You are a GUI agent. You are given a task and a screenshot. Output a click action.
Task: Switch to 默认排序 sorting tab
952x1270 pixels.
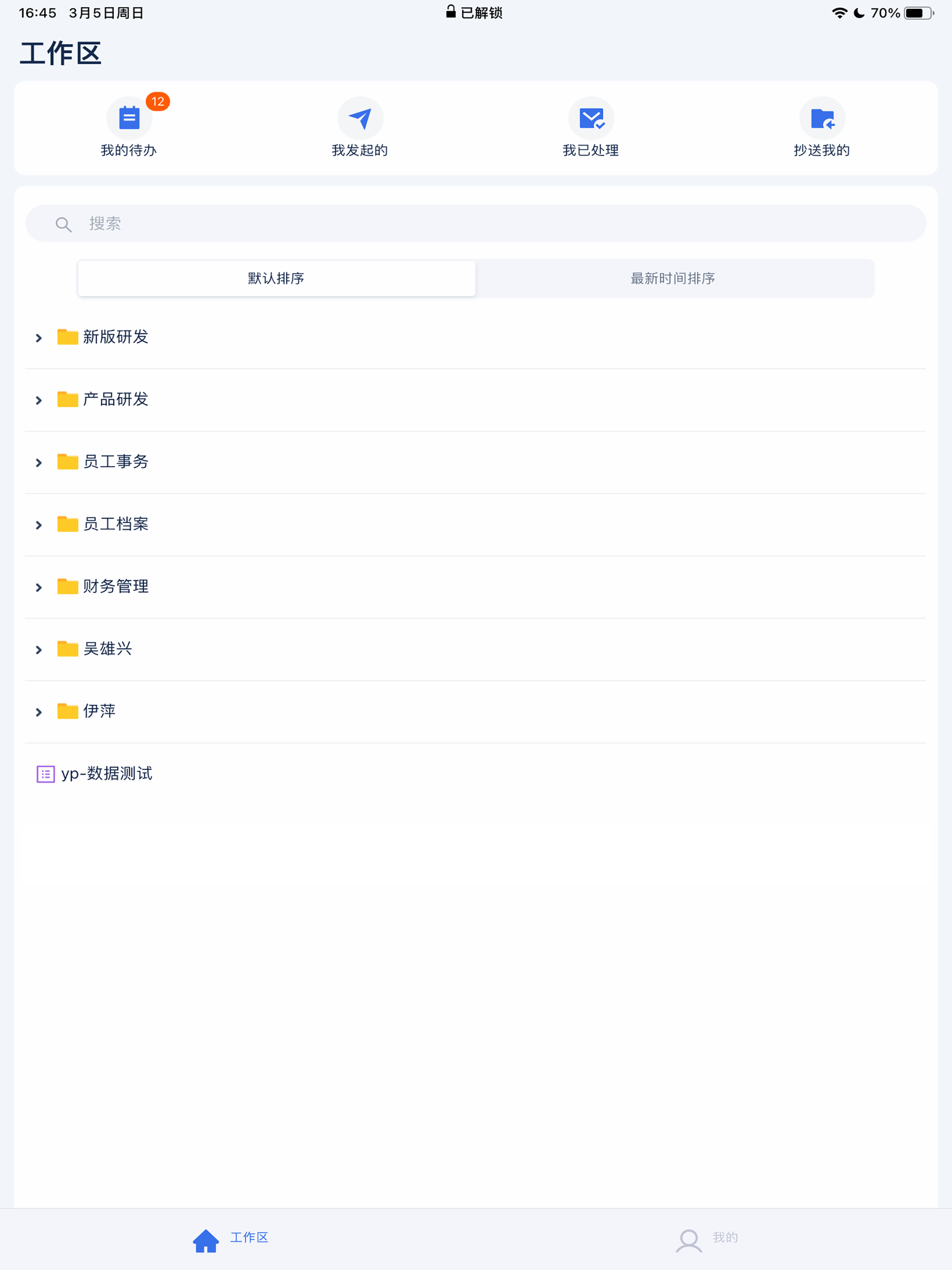(x=277, y=278)
